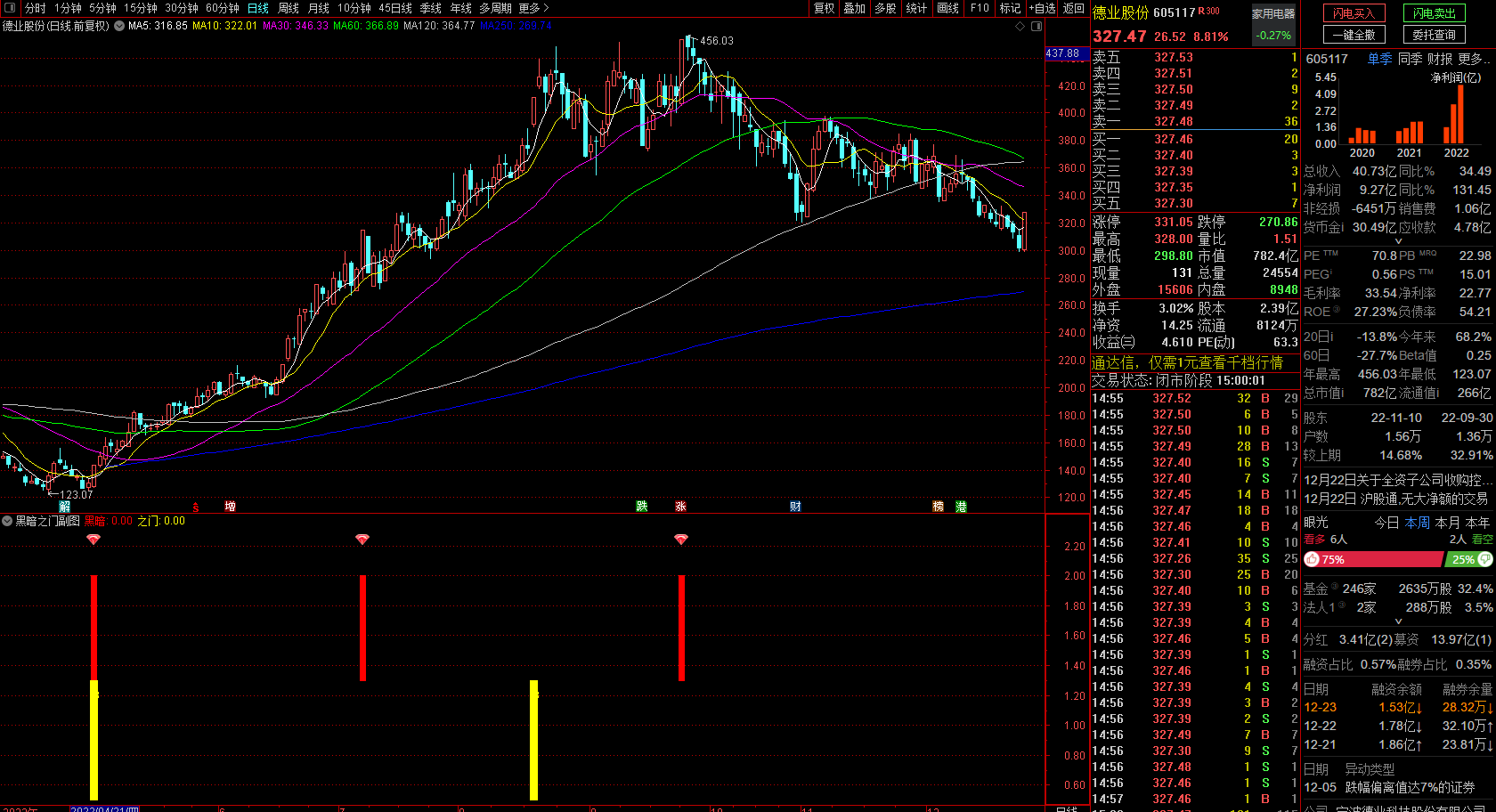
Task: Click the diamond marker icon above chart
Action: (x=1020, y=26)
